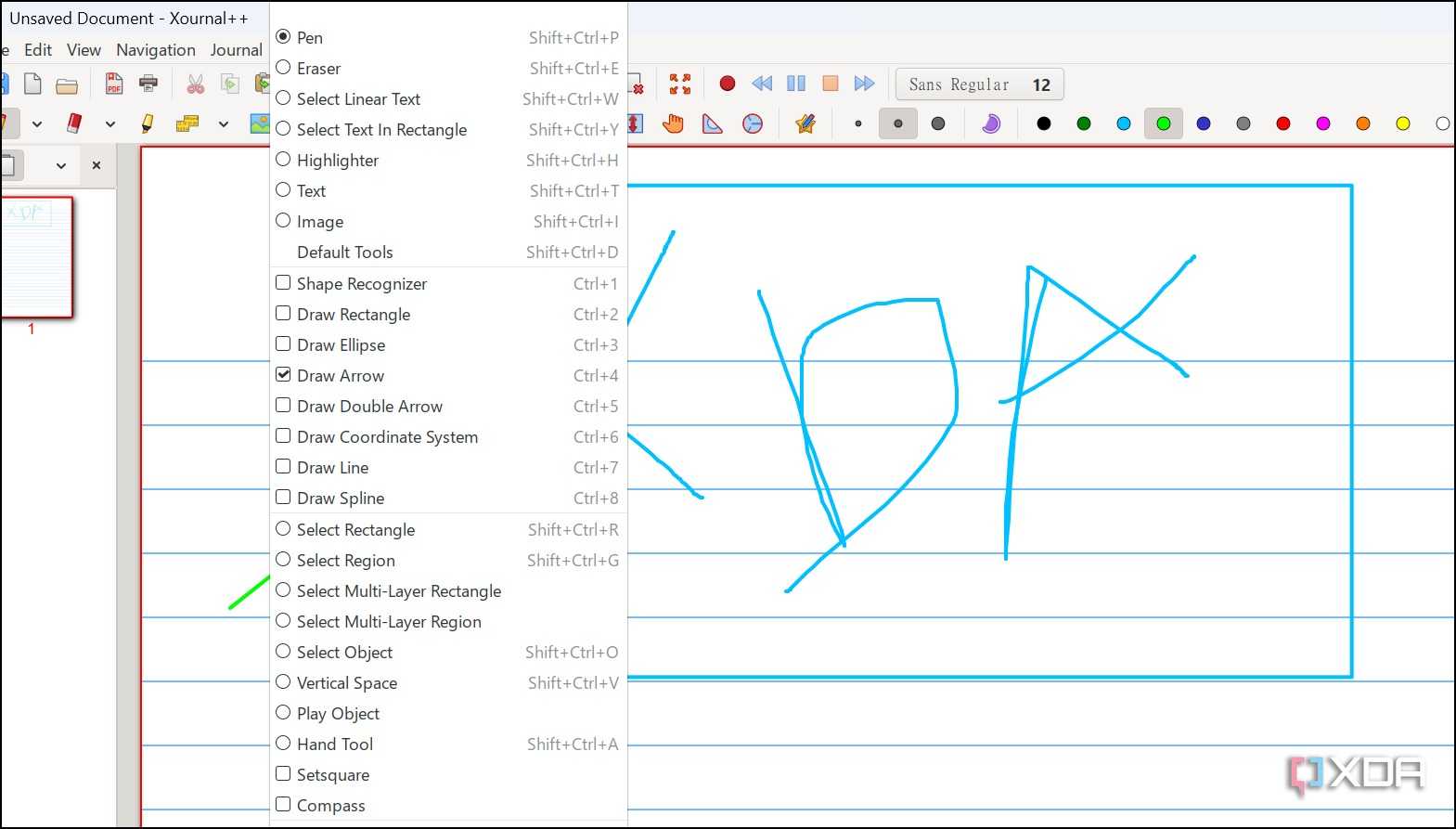Select page 1 thumbnail in sidebar
Viewport: 1456px width, 829px height.
35,257
